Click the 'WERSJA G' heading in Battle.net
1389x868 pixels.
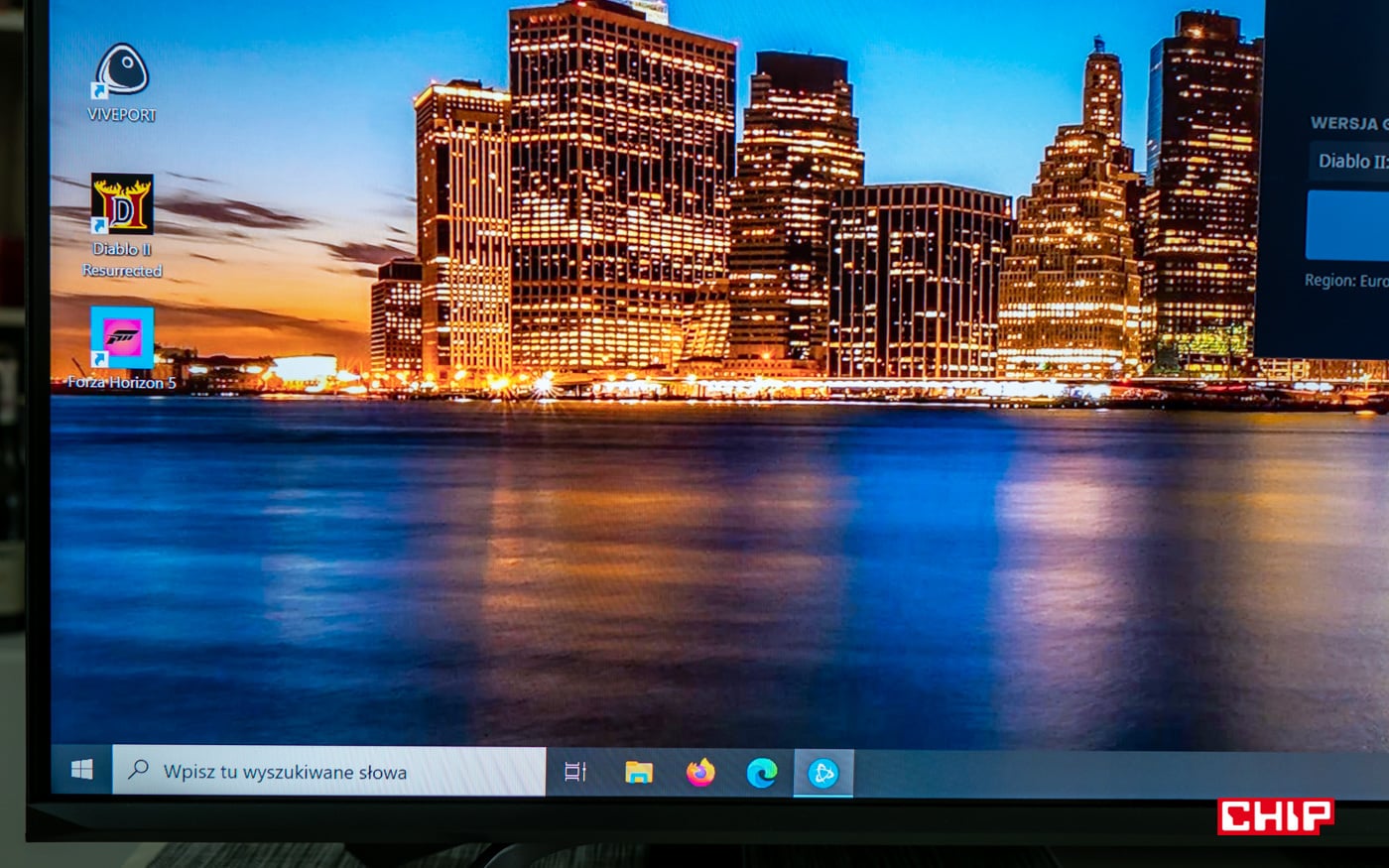1347,124
